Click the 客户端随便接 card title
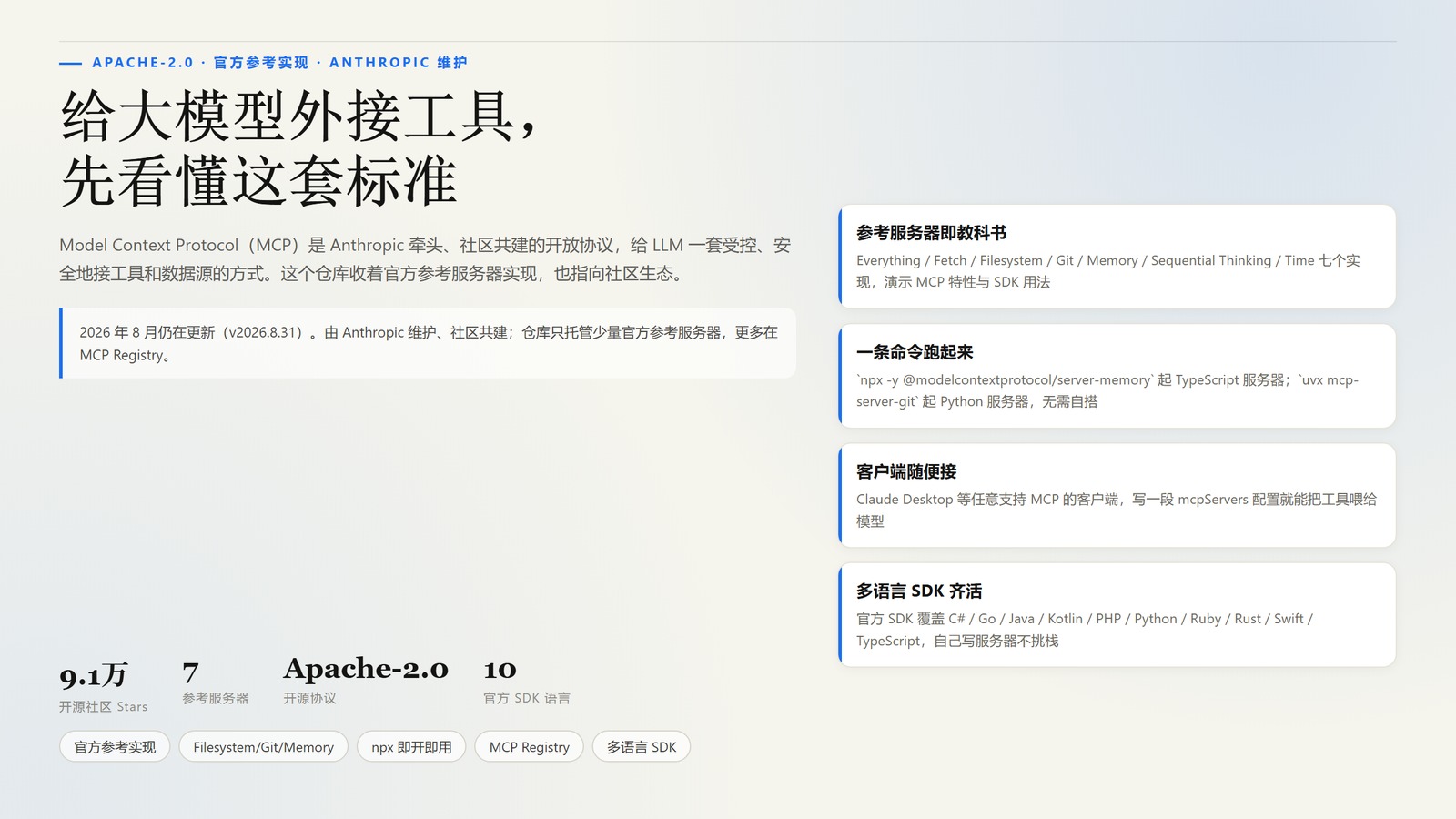 [906, 471]
